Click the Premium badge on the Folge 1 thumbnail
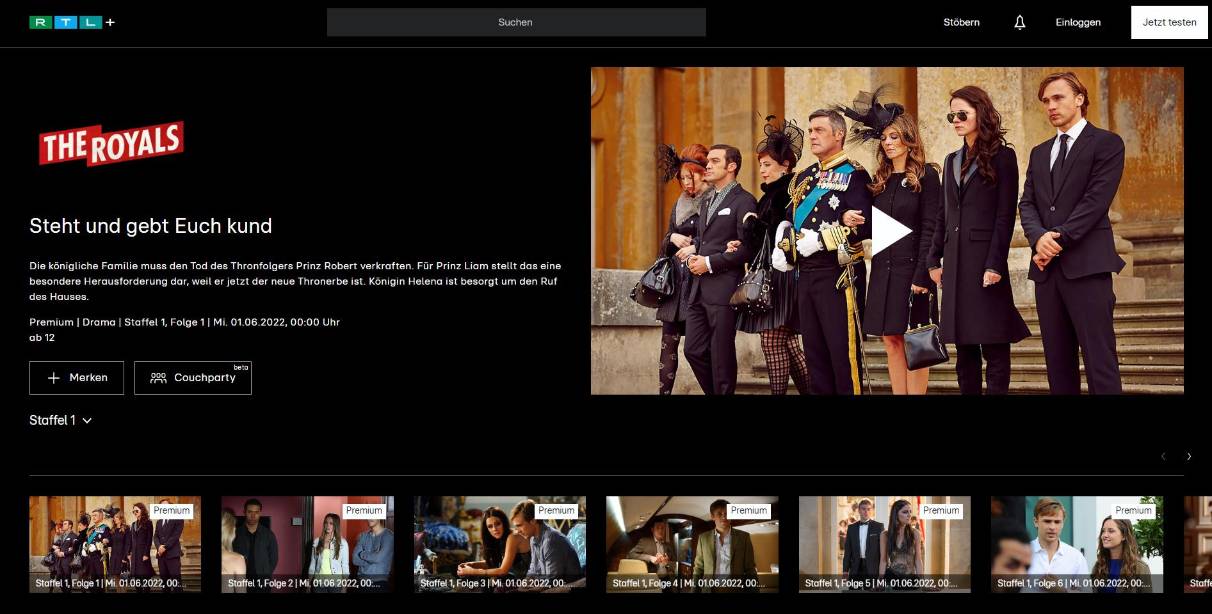This screenshot has height=614, width=1212. click(171, 510)
